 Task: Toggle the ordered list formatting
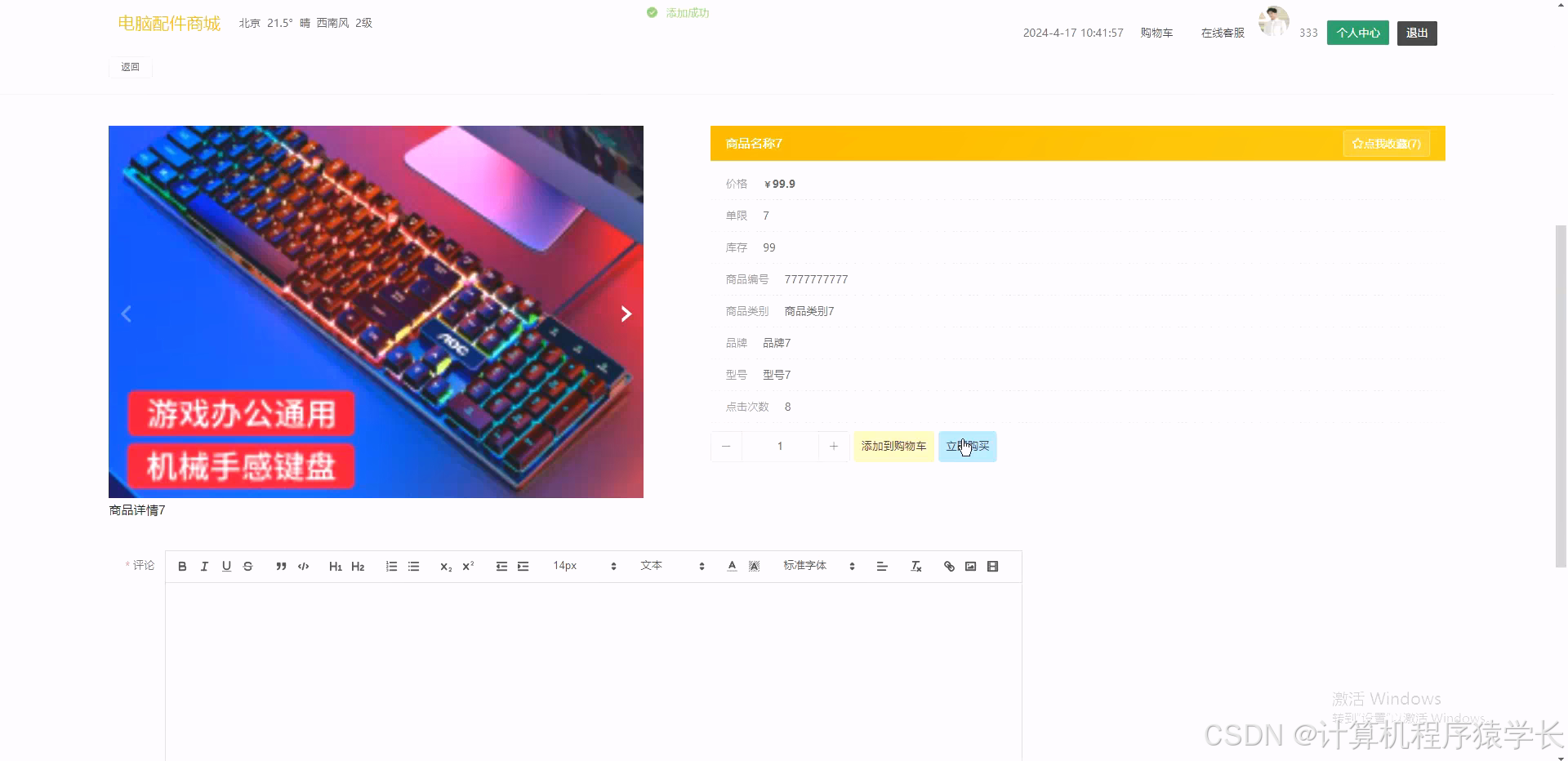point(391,566)
